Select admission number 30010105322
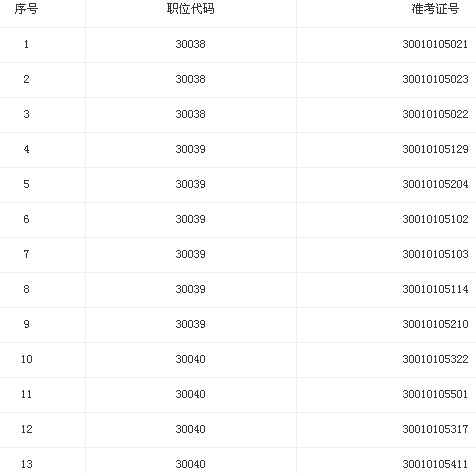Viewport: 476px width, 473px height. click(435, 359)
